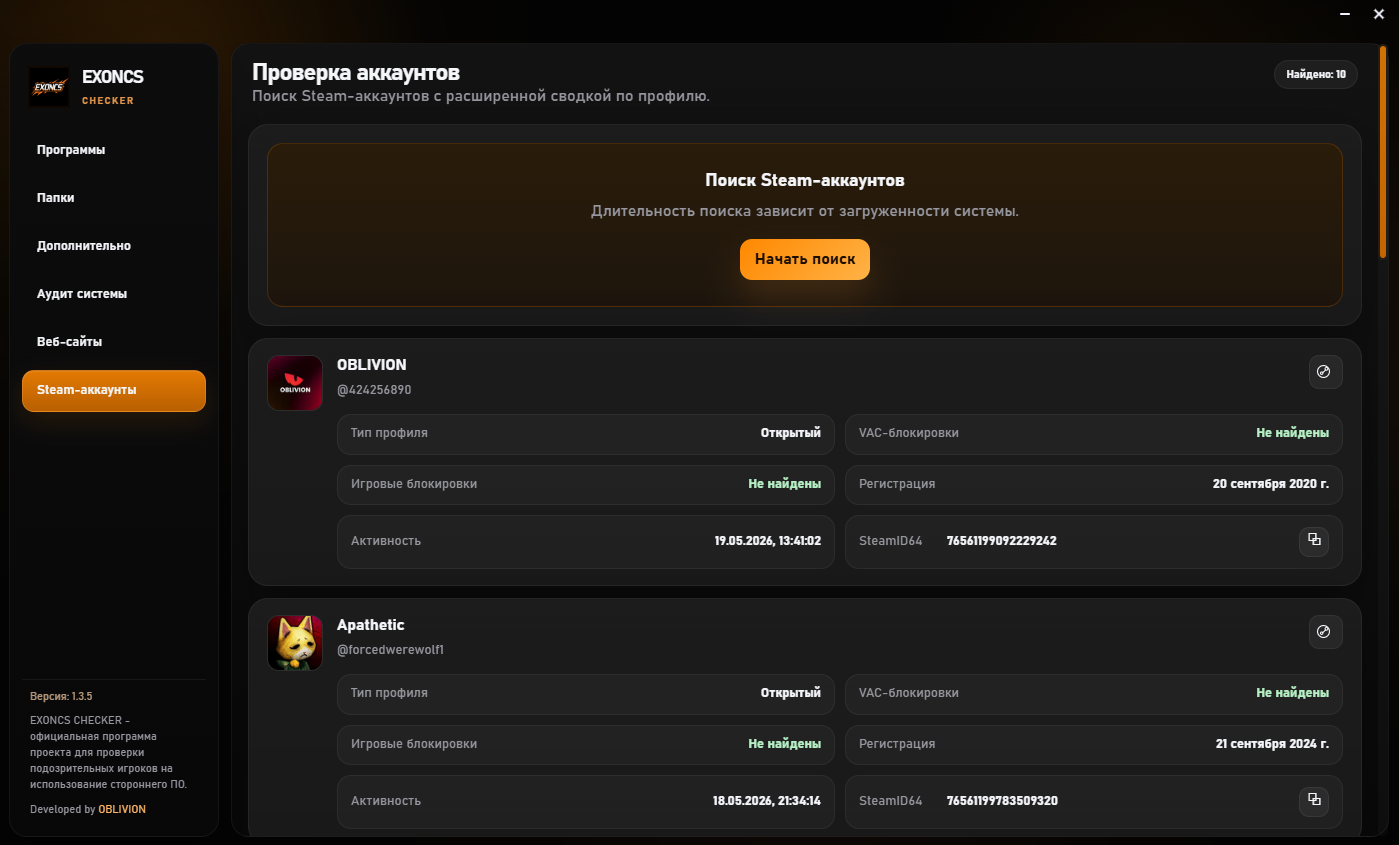
Task: Start search with Начать поиск button
Action: [805, 259]
